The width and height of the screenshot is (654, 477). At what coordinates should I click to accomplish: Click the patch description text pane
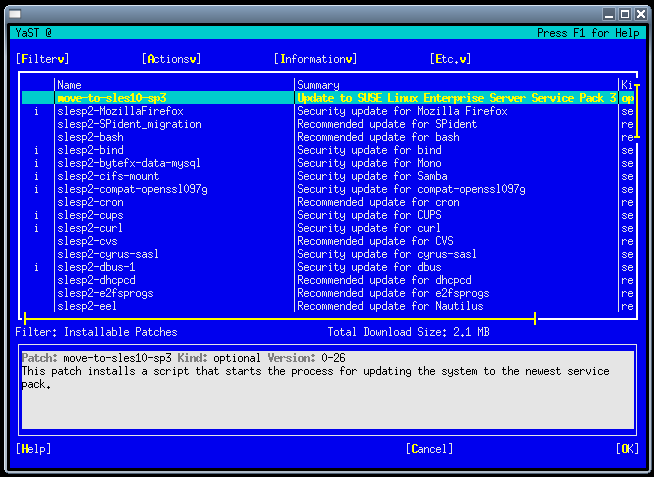click(x=328, y=389)
